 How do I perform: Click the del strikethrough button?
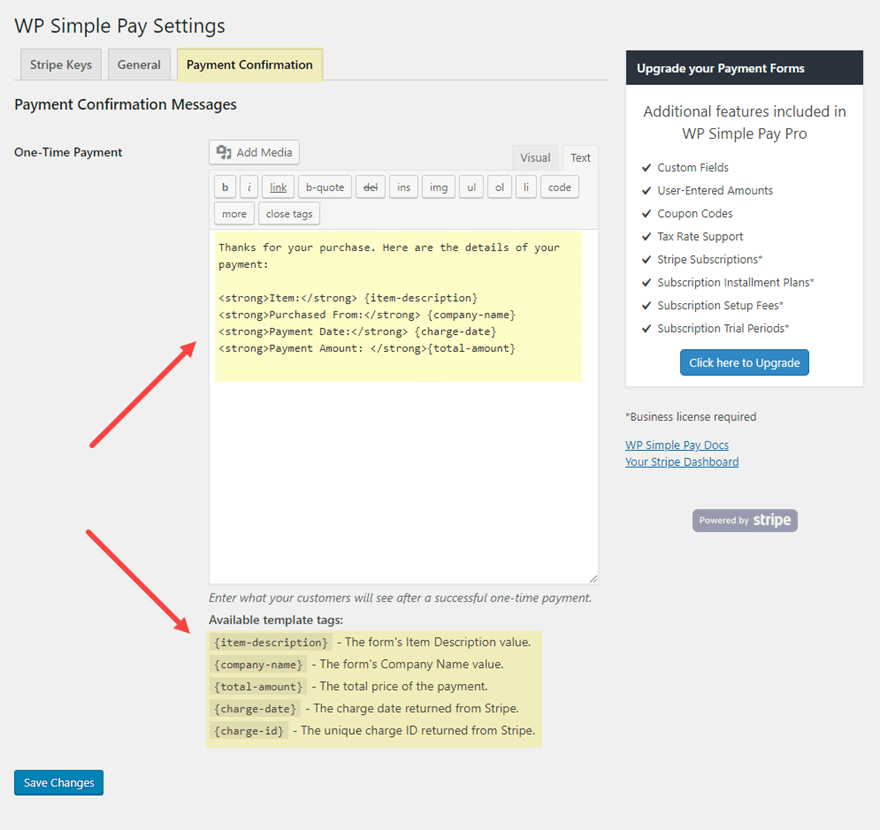tap(370, 187)
